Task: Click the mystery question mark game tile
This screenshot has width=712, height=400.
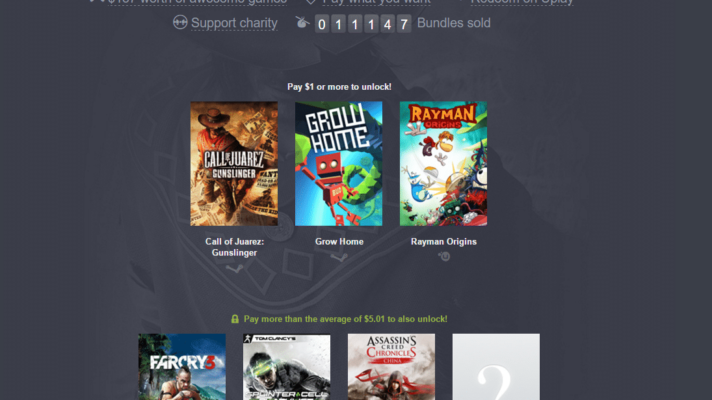Action: point(496,367)
